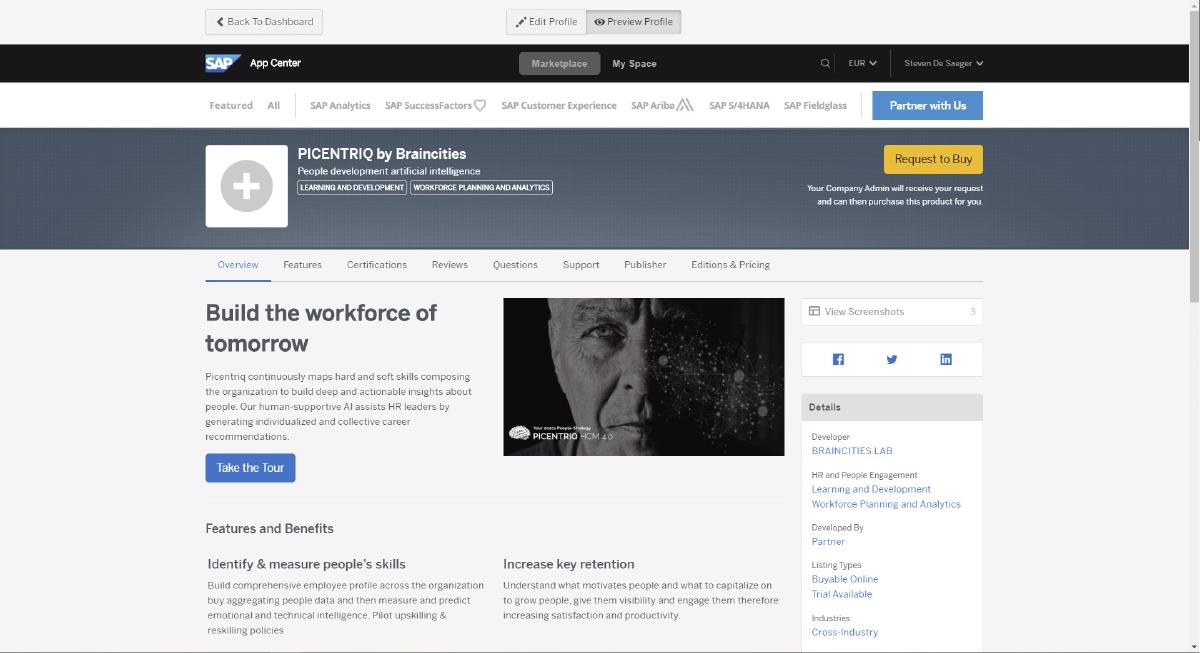Screen dimensions: 1200x653
Task: Share the listing on Facebook
Action: click(838, 360)
